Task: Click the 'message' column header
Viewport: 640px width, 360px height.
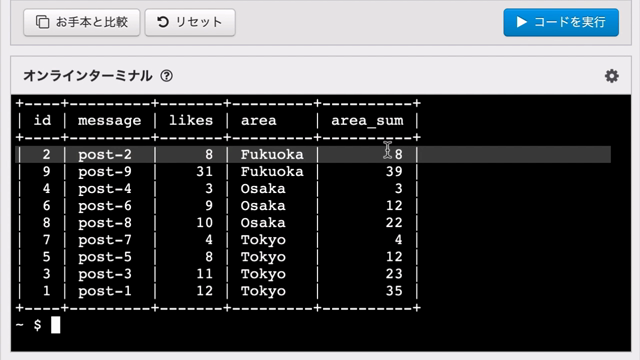Action: [x=109, y=121]
